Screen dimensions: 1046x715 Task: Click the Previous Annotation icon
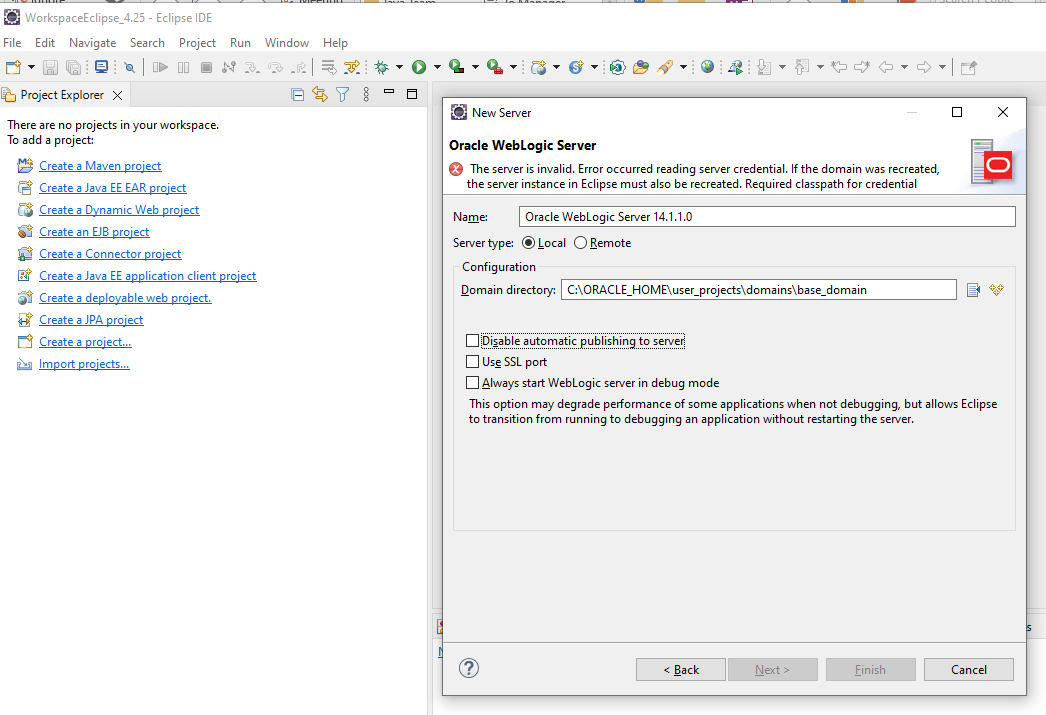[x=803, y=67]
